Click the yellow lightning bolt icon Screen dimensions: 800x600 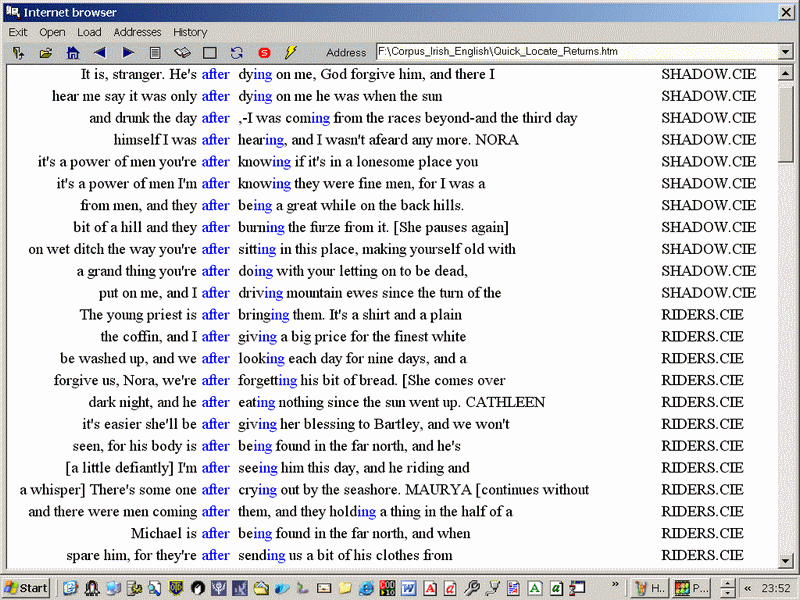click(x=291, y=52)
